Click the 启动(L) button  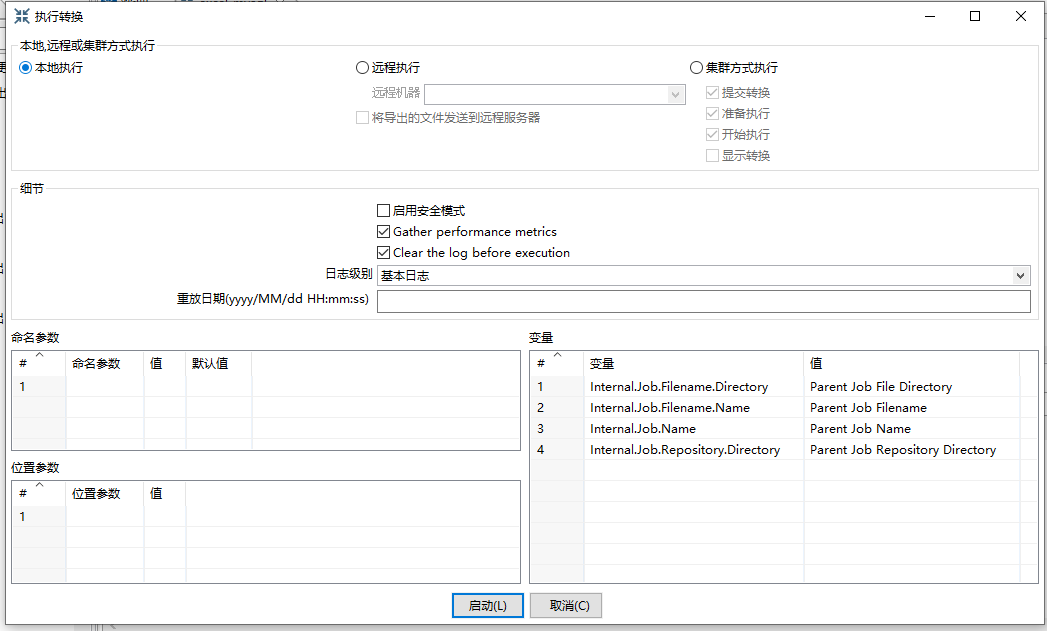487,606
